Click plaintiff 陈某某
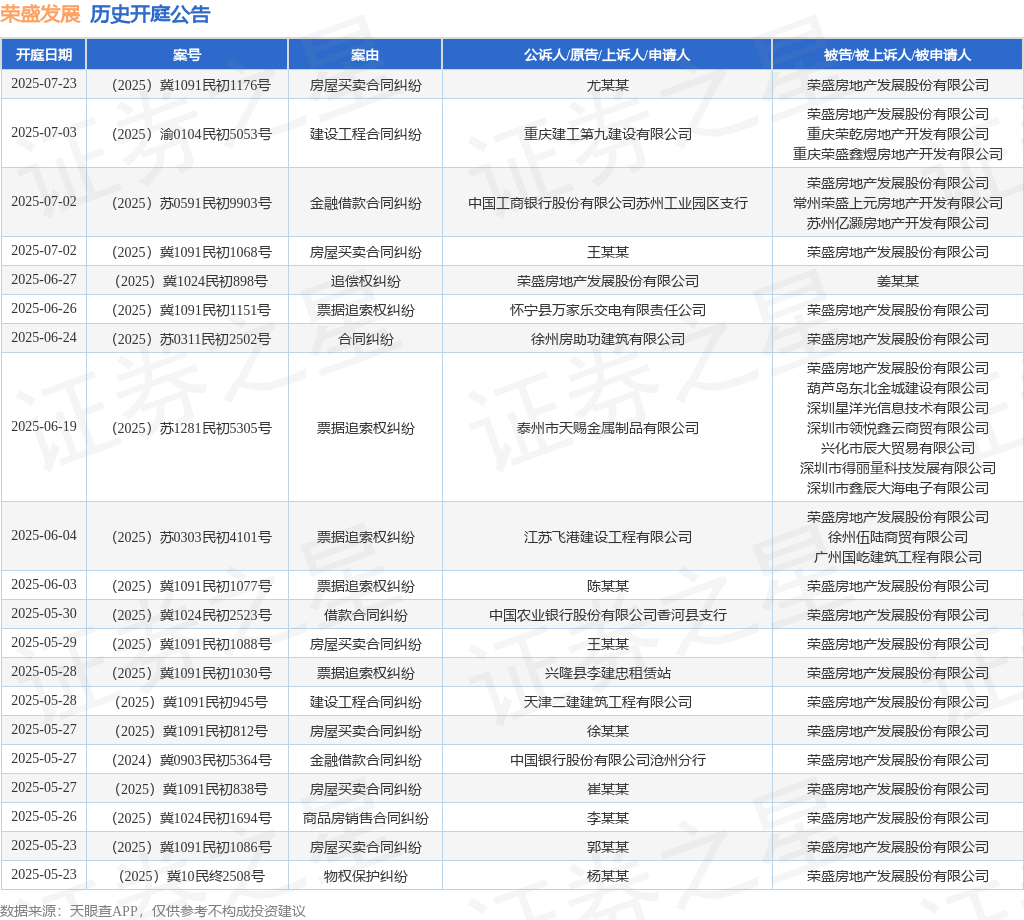The image size is (1024, 920). [607, 586]
